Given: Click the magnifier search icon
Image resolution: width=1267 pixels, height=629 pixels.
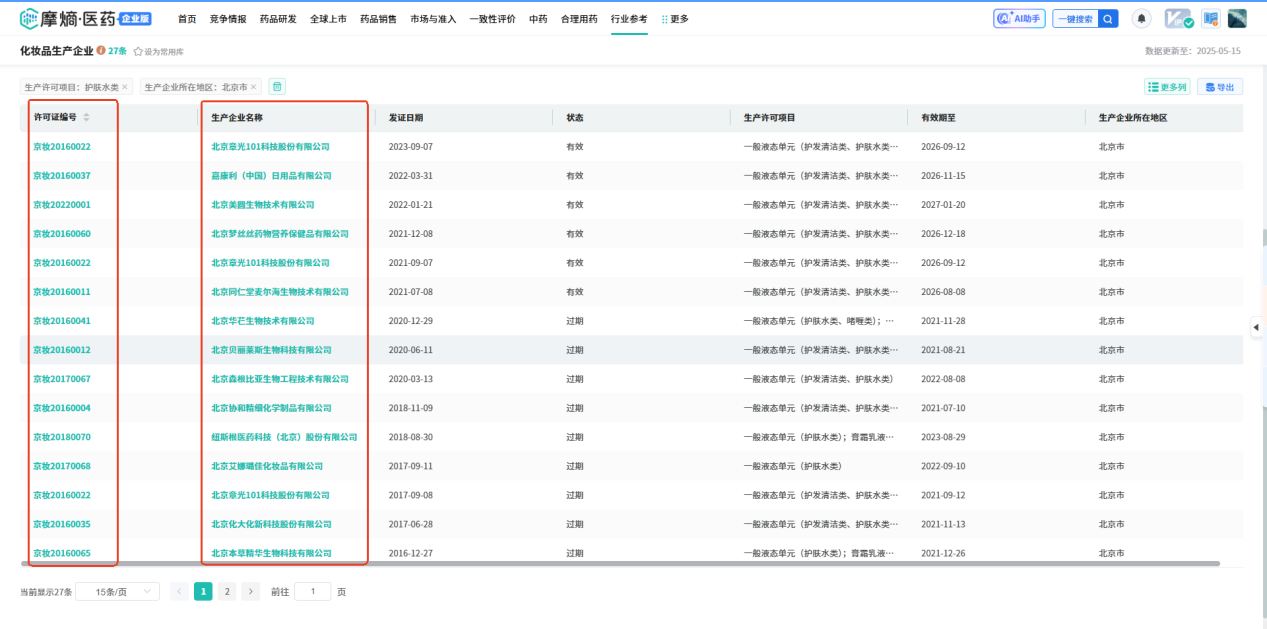Looking at the screenshot, I should [1108, 19].
